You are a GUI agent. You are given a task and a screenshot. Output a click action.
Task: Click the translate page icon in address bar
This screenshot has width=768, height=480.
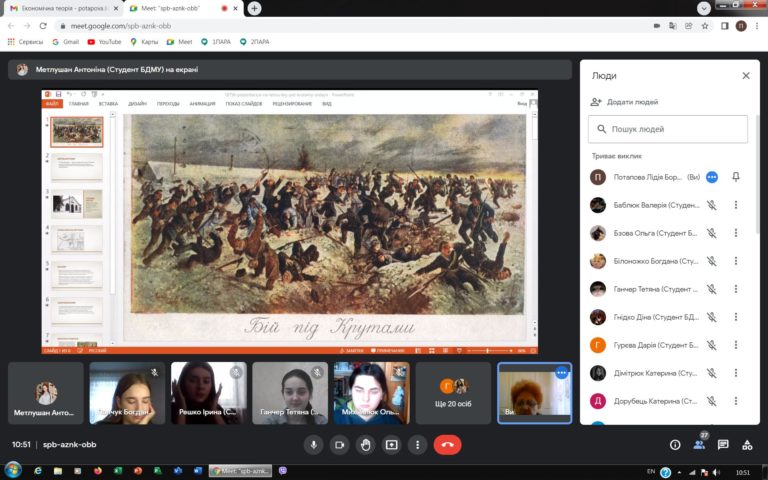tap(672, 26)
